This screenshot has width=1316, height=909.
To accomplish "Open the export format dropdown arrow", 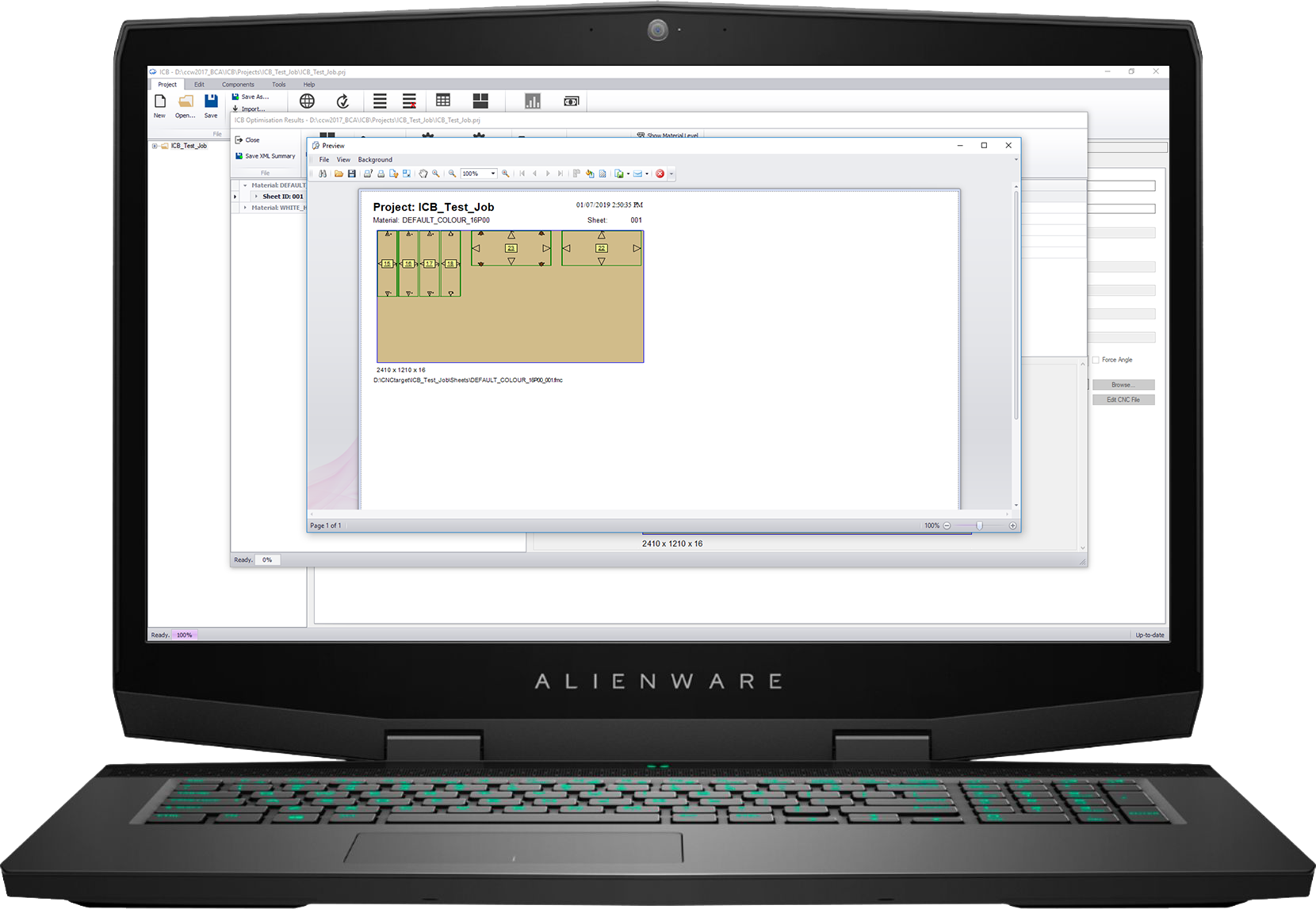I will 628,174.
